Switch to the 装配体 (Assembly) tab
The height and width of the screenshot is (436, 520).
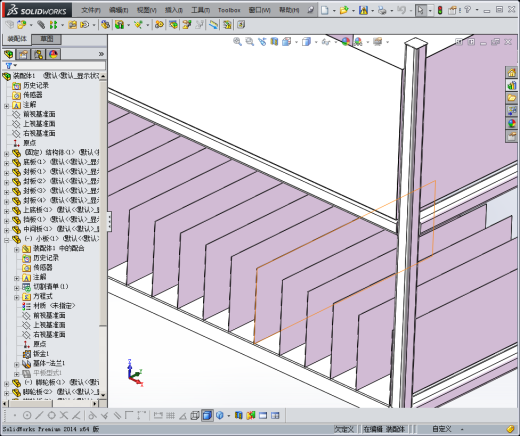17,39
